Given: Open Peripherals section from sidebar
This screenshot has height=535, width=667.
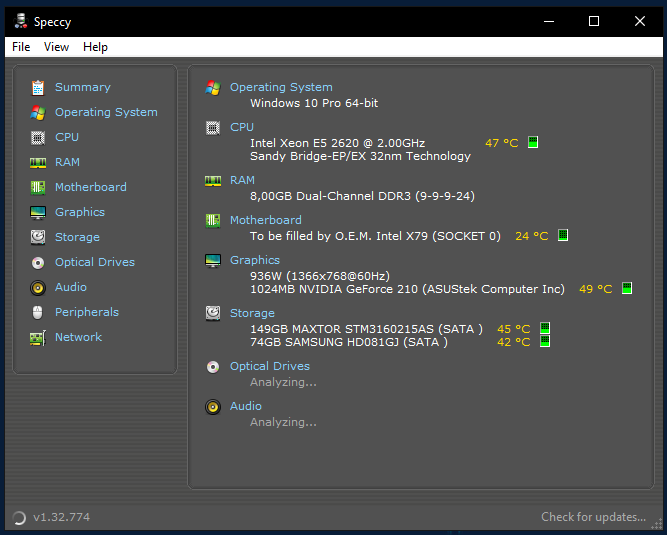Looking at the screenshot, I should point(87,312).
